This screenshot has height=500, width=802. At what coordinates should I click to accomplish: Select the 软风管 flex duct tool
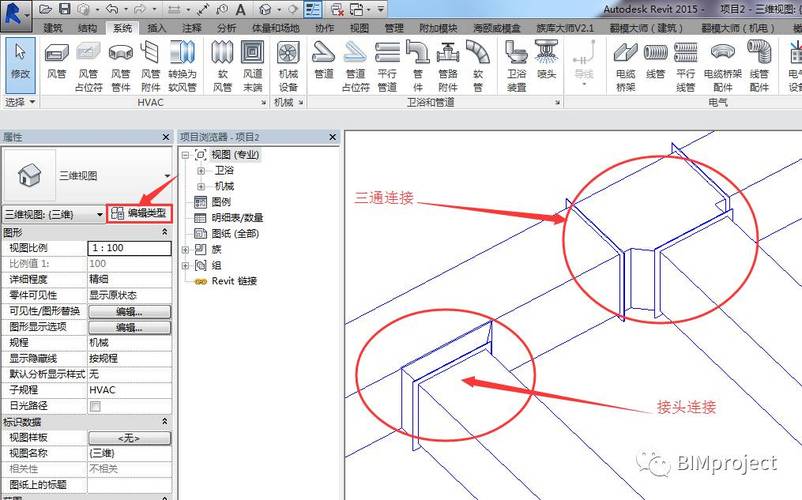click(x=222, y=66)
